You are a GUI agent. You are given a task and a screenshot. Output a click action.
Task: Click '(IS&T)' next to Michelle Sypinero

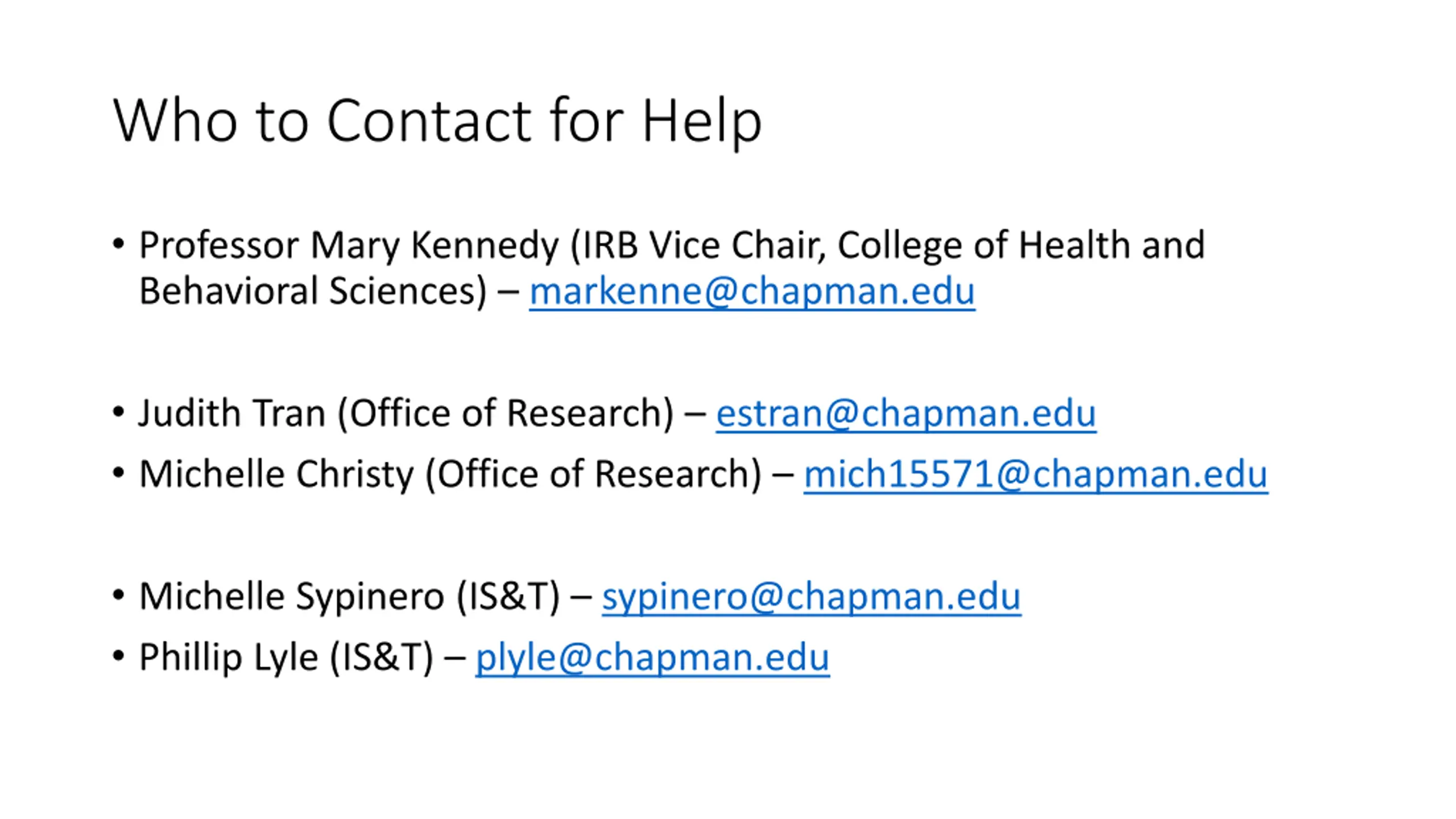point(508,597)
